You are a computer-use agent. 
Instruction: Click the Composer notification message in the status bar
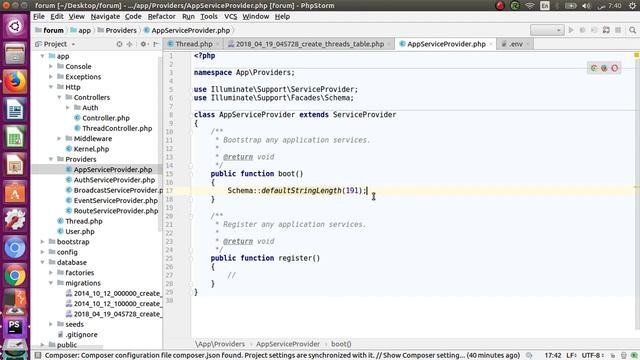pos(282,356)
